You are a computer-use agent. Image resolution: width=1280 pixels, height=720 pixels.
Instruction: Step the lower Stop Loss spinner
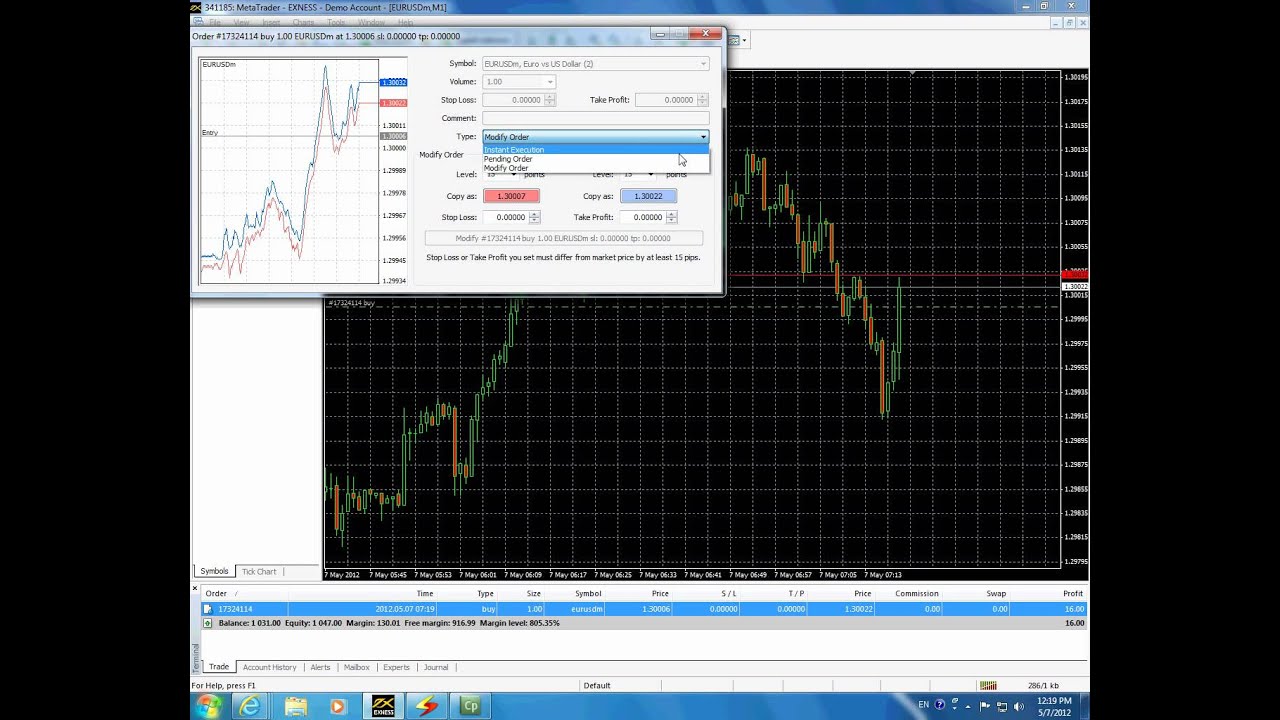534,217
